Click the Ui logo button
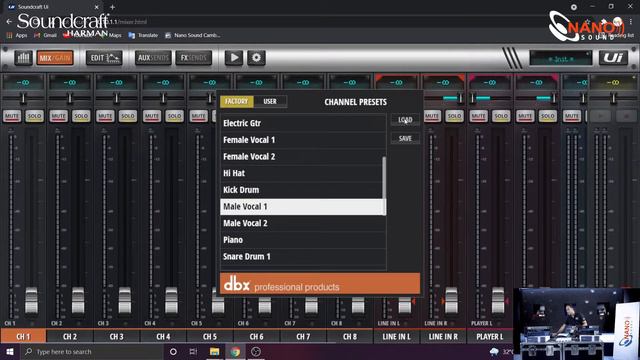This screenshot has width=640, height=360. pyautogui.click(x=613, y=58)
